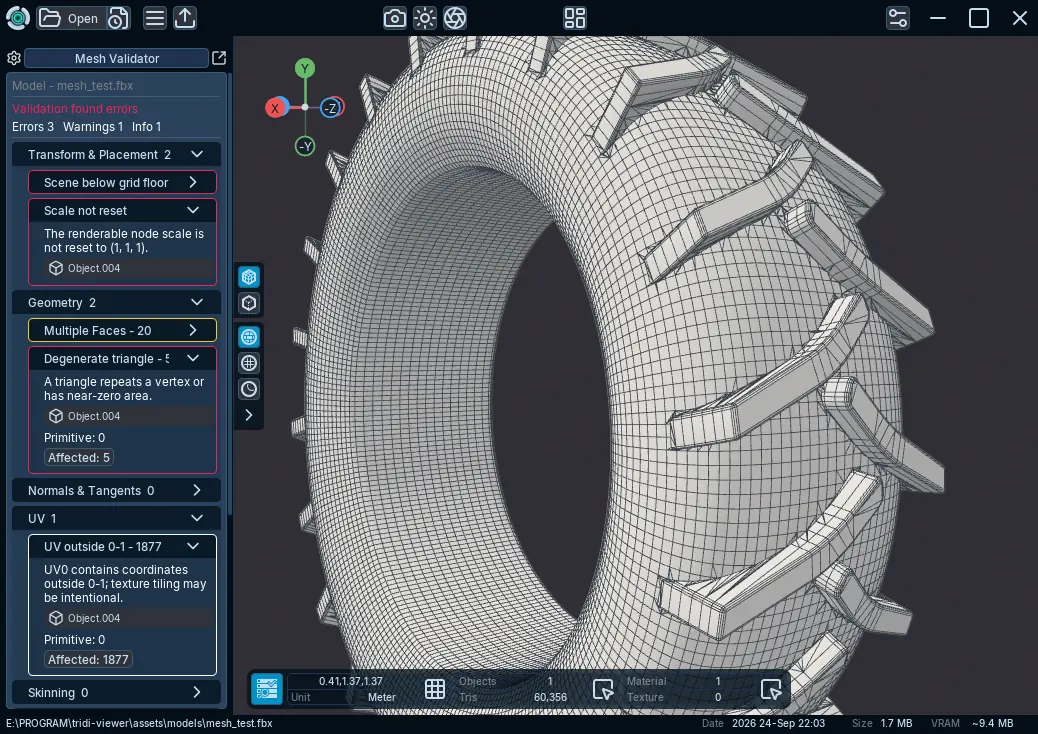Click the validator panel scrollbar
This screenshot has width=1038, height=734.
pyautogui.click(x=230, y=295)
